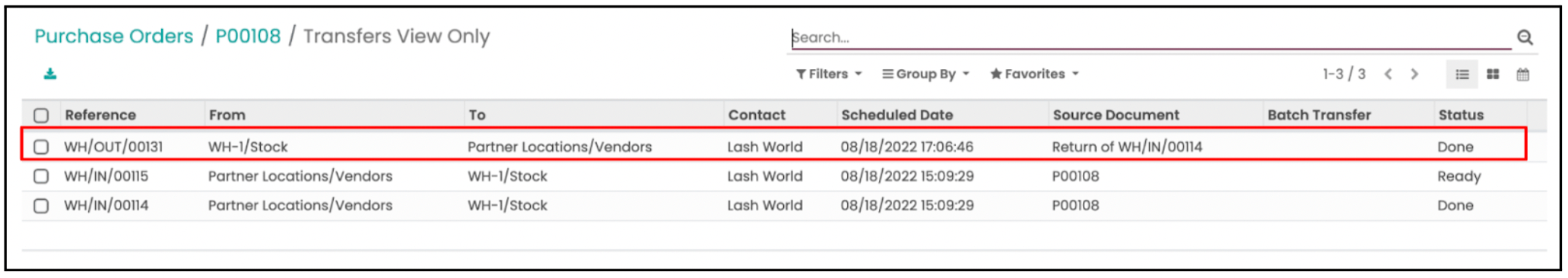1568x278 pixels.
Task: Switch to calendar view
Action: coord(1522,74)
